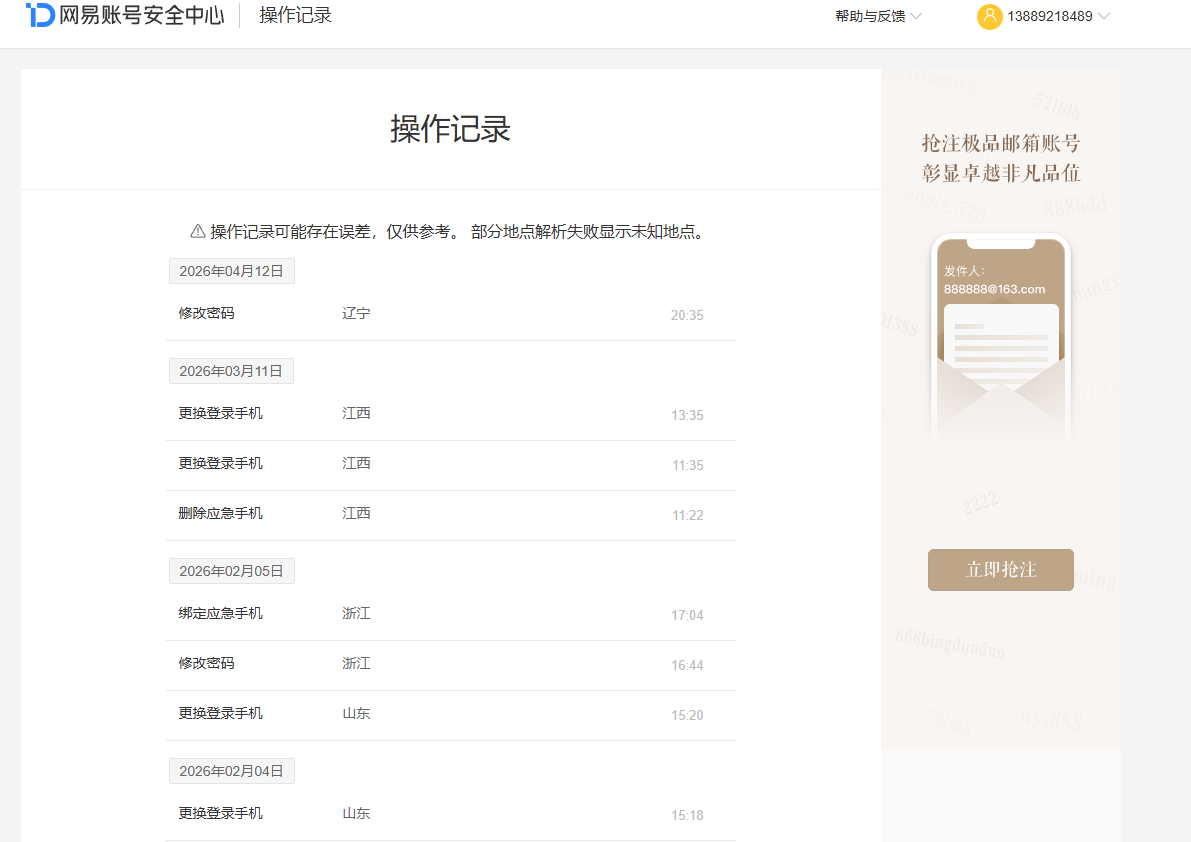The width and height of the screenshot is (1191, 842).
Task: Click 更换登录手机 record at 15:18
Action: pos(220,814)
